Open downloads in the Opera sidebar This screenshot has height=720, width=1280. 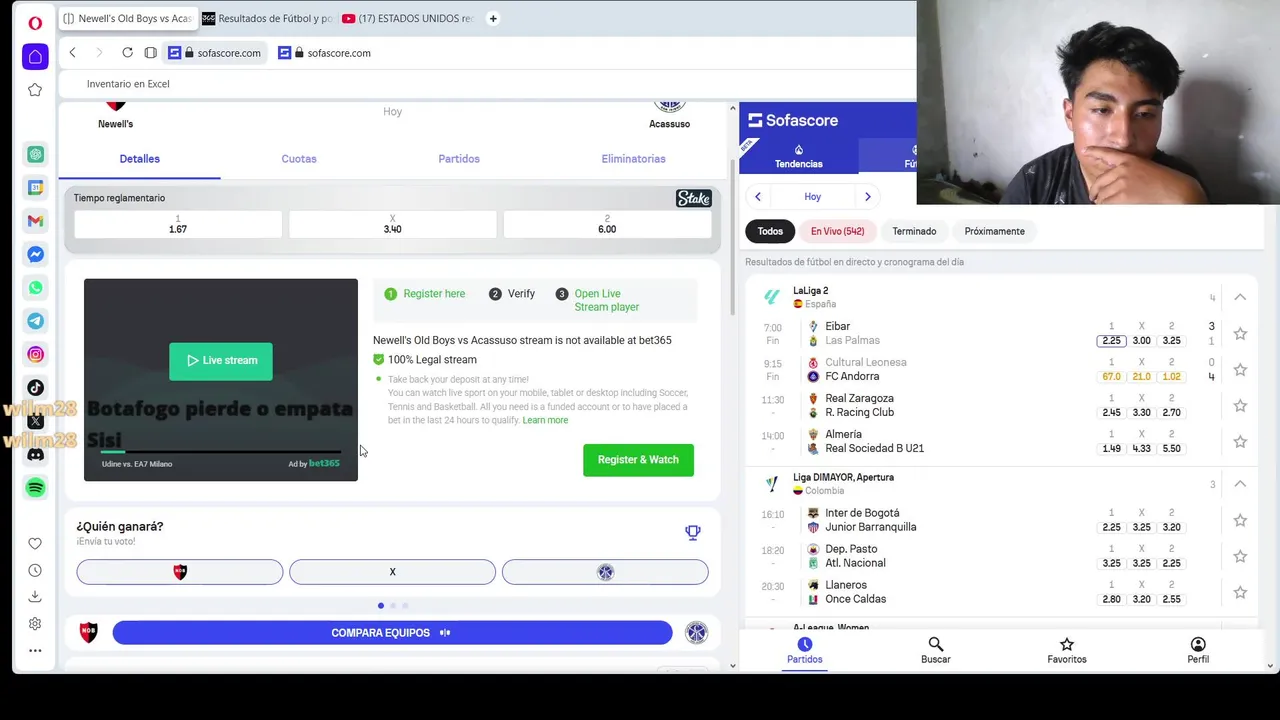tap(35, 597)
